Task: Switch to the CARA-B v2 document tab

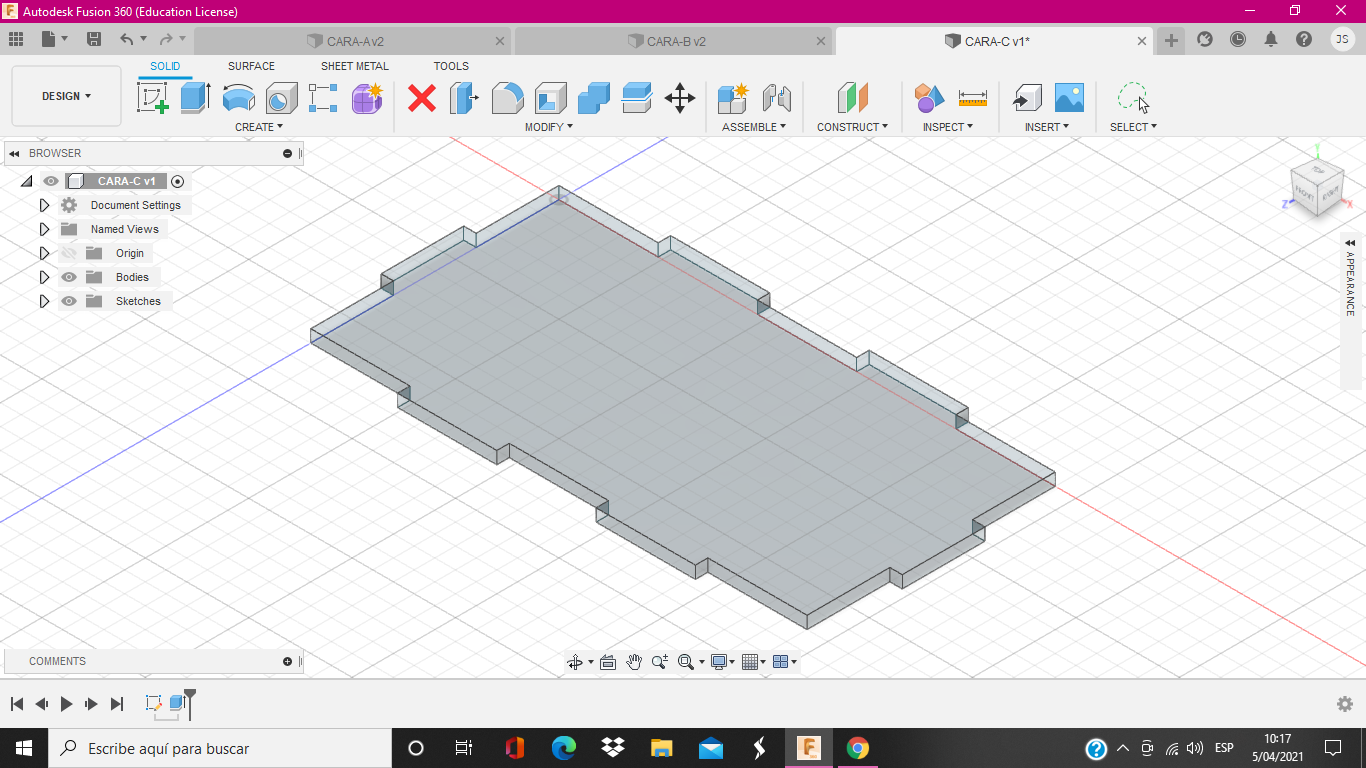Action: [673, 41]
